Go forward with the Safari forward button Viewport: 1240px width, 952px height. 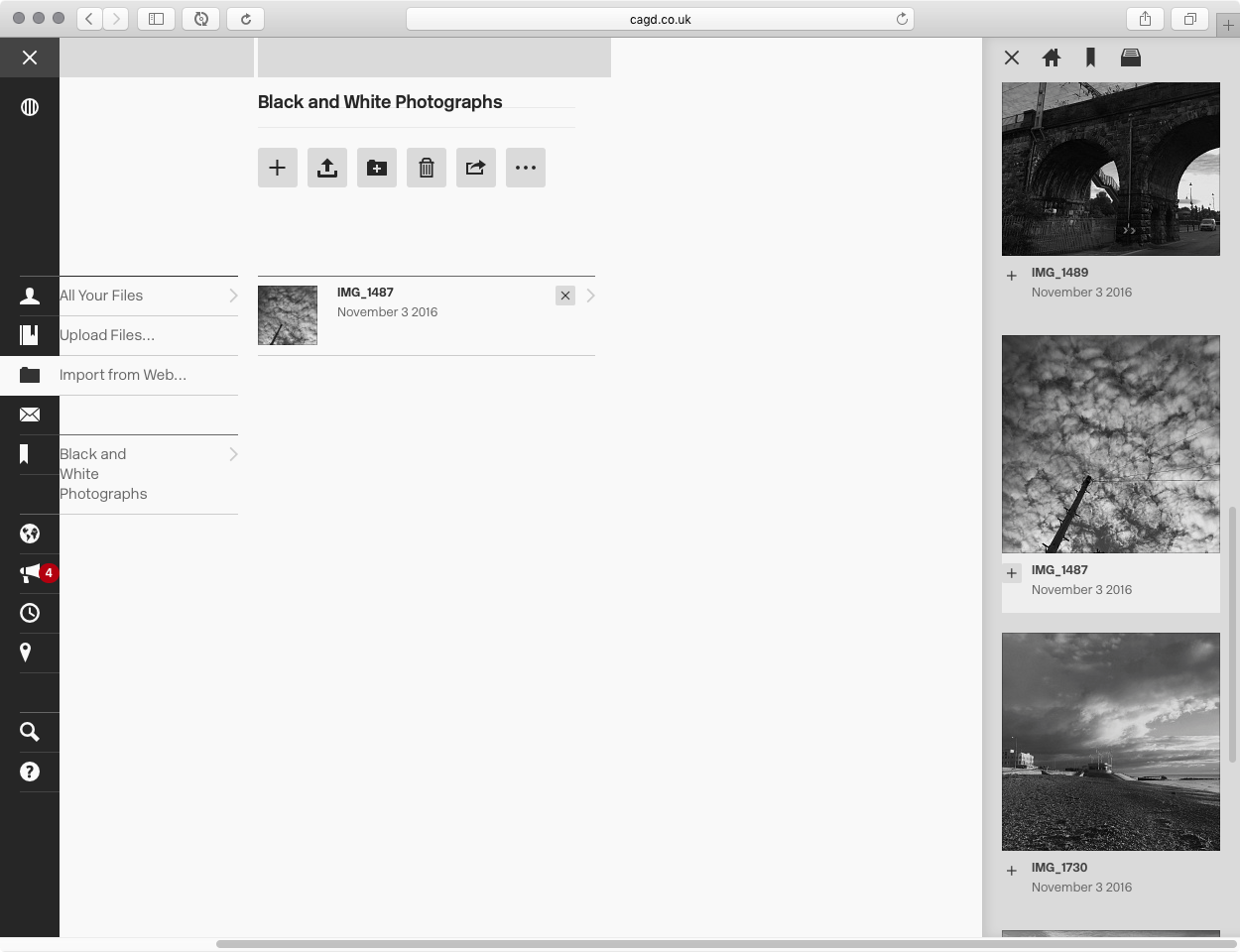click(x=116, y=19)
